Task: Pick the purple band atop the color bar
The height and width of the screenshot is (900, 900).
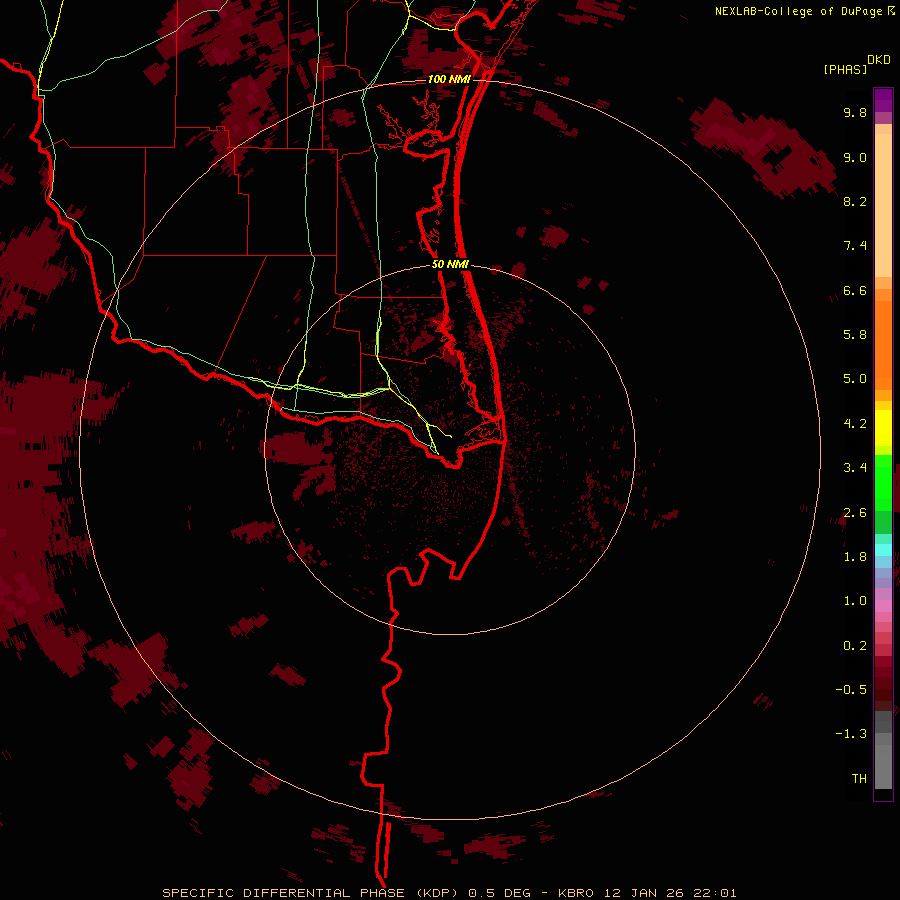Action: pyautogui.click(x=883, y=100)
